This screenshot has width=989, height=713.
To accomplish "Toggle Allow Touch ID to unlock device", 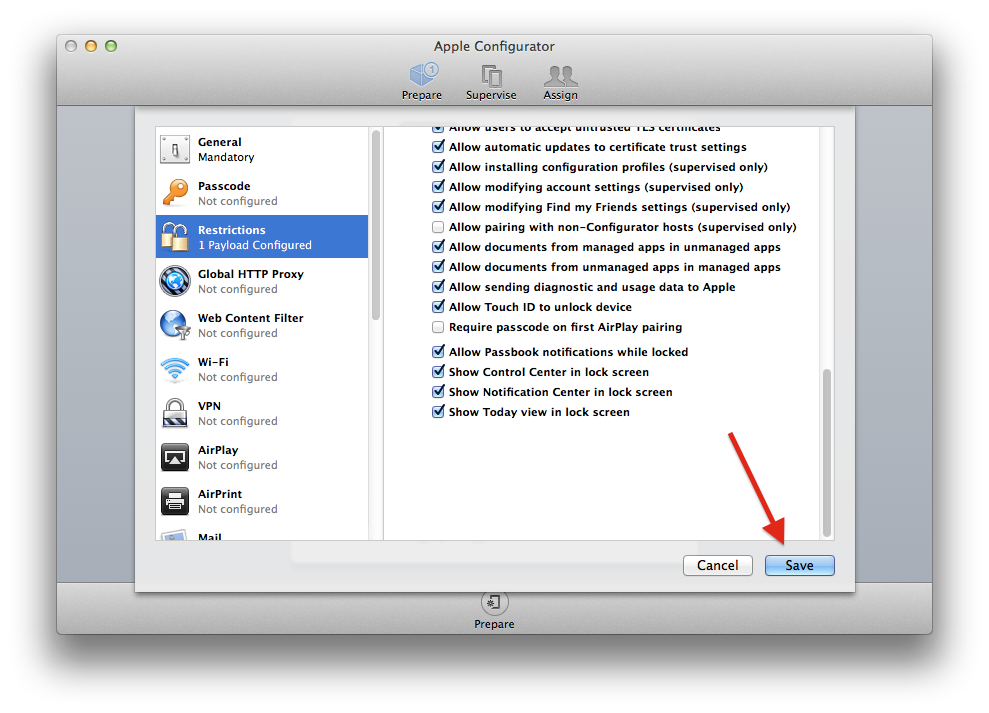I will [438, 307].
